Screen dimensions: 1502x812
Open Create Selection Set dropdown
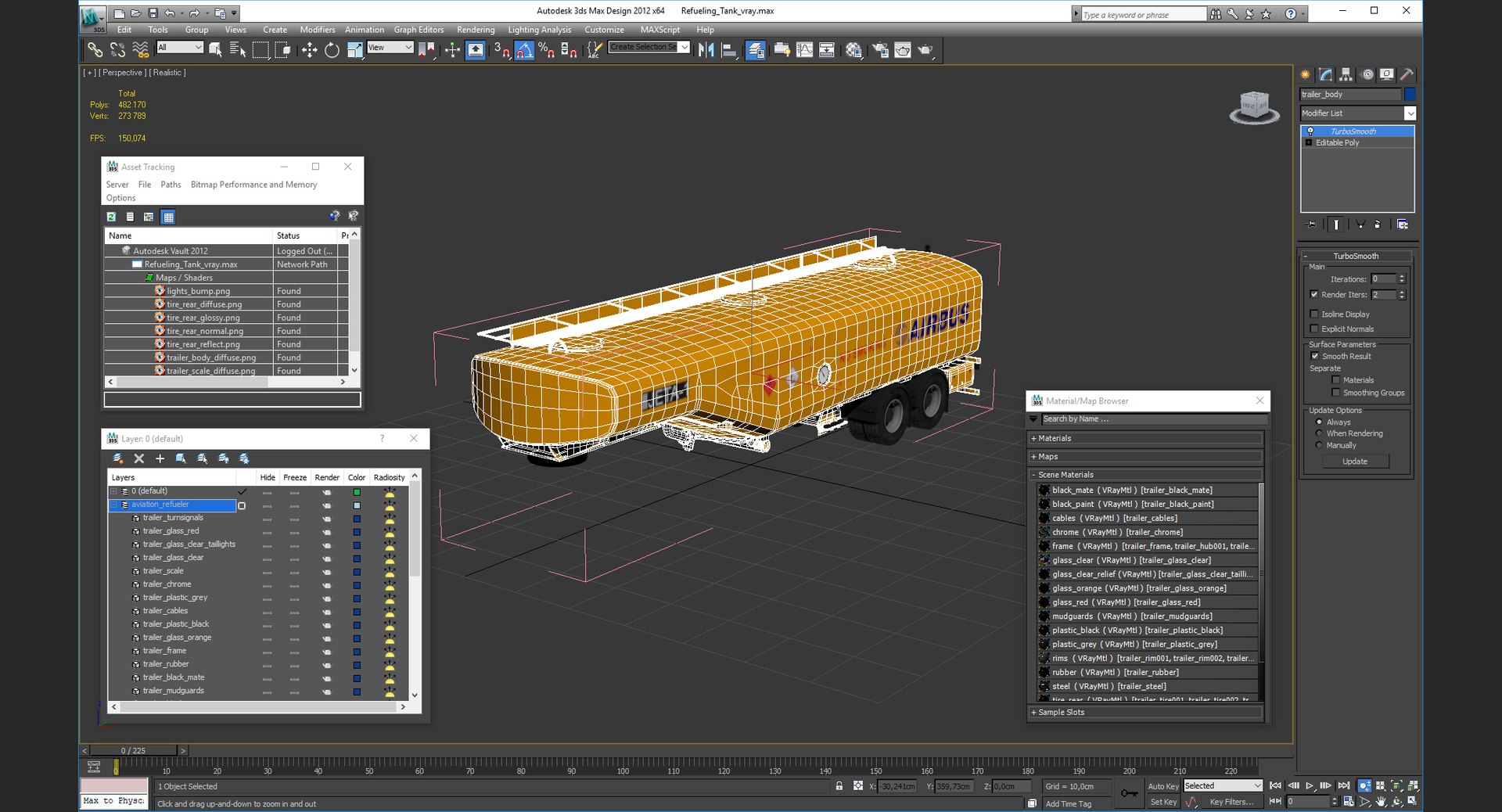685,47
